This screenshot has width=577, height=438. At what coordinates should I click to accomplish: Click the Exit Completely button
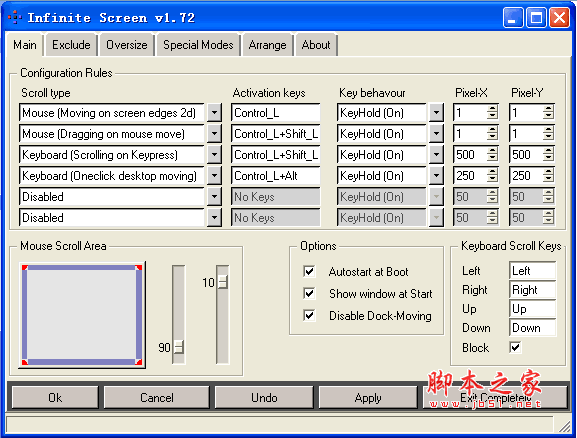pos(495,398)
